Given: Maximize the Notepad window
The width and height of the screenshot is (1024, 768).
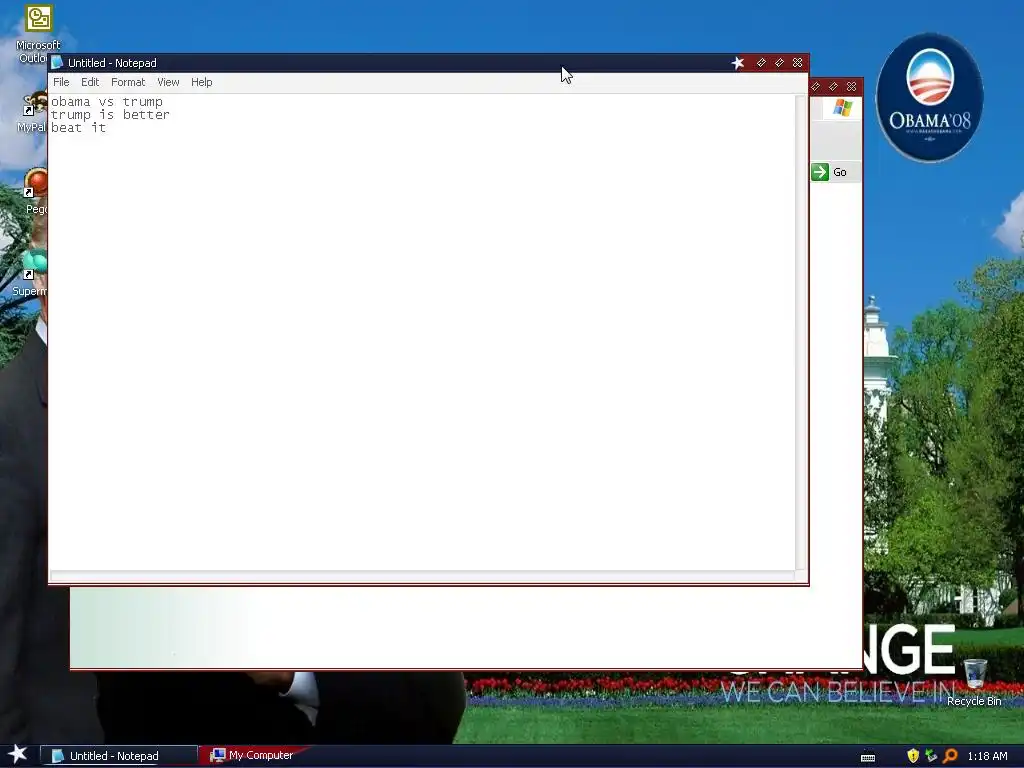Looking at the screenshot, I should pyautogui.click(x=779, y=63).
